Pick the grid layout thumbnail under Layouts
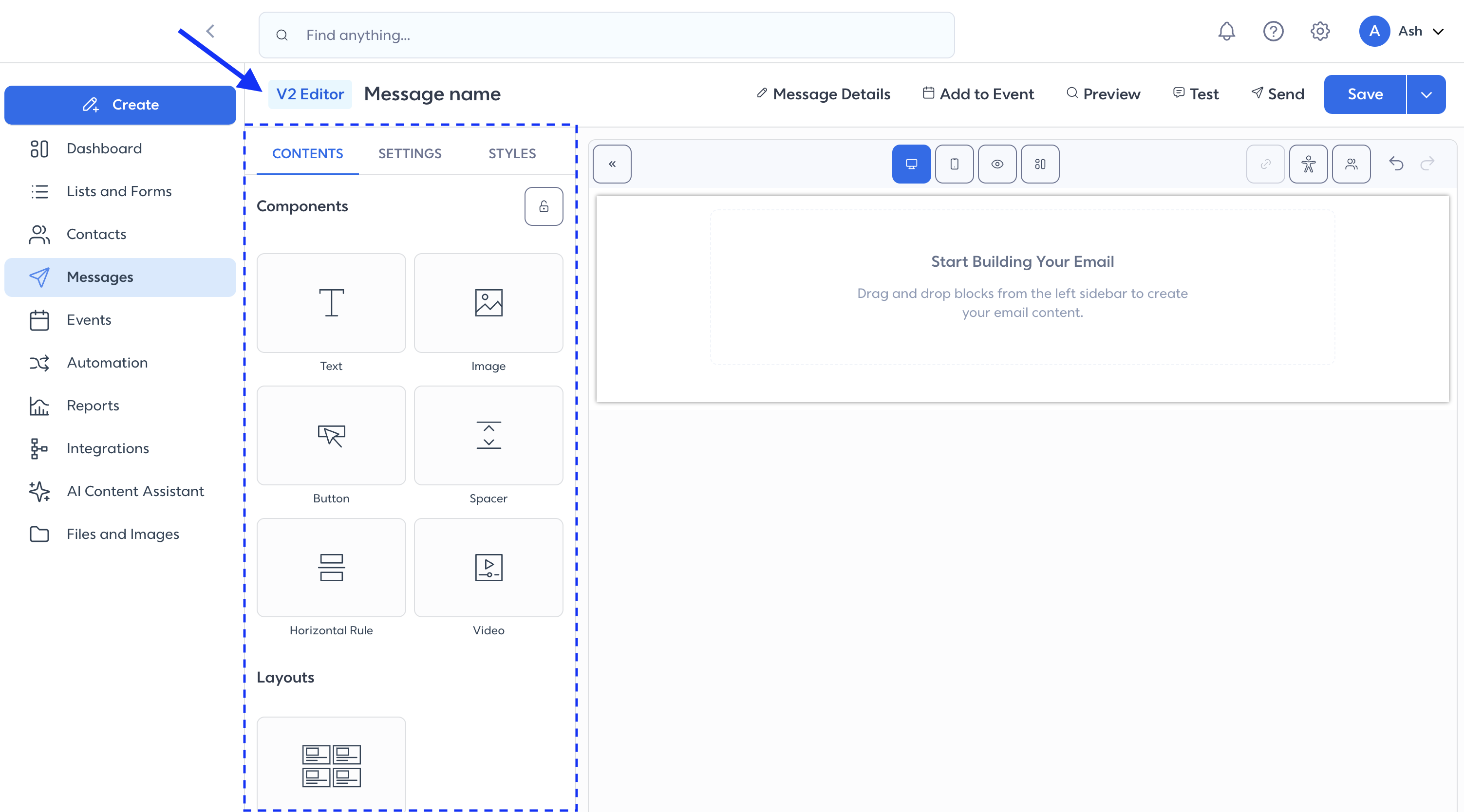The image size is (1464, 812). point(331,765)
